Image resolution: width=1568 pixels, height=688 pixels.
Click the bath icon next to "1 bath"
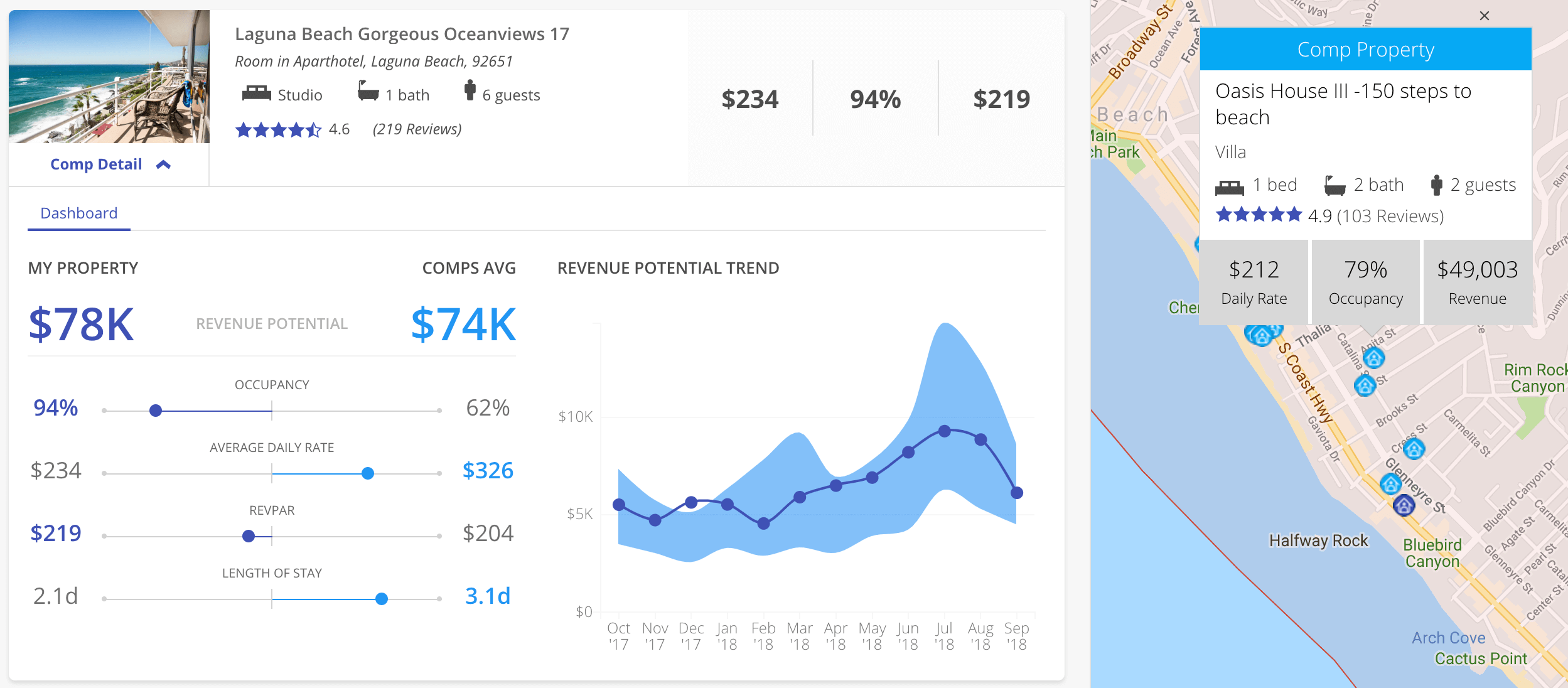[x=367, y=92]
